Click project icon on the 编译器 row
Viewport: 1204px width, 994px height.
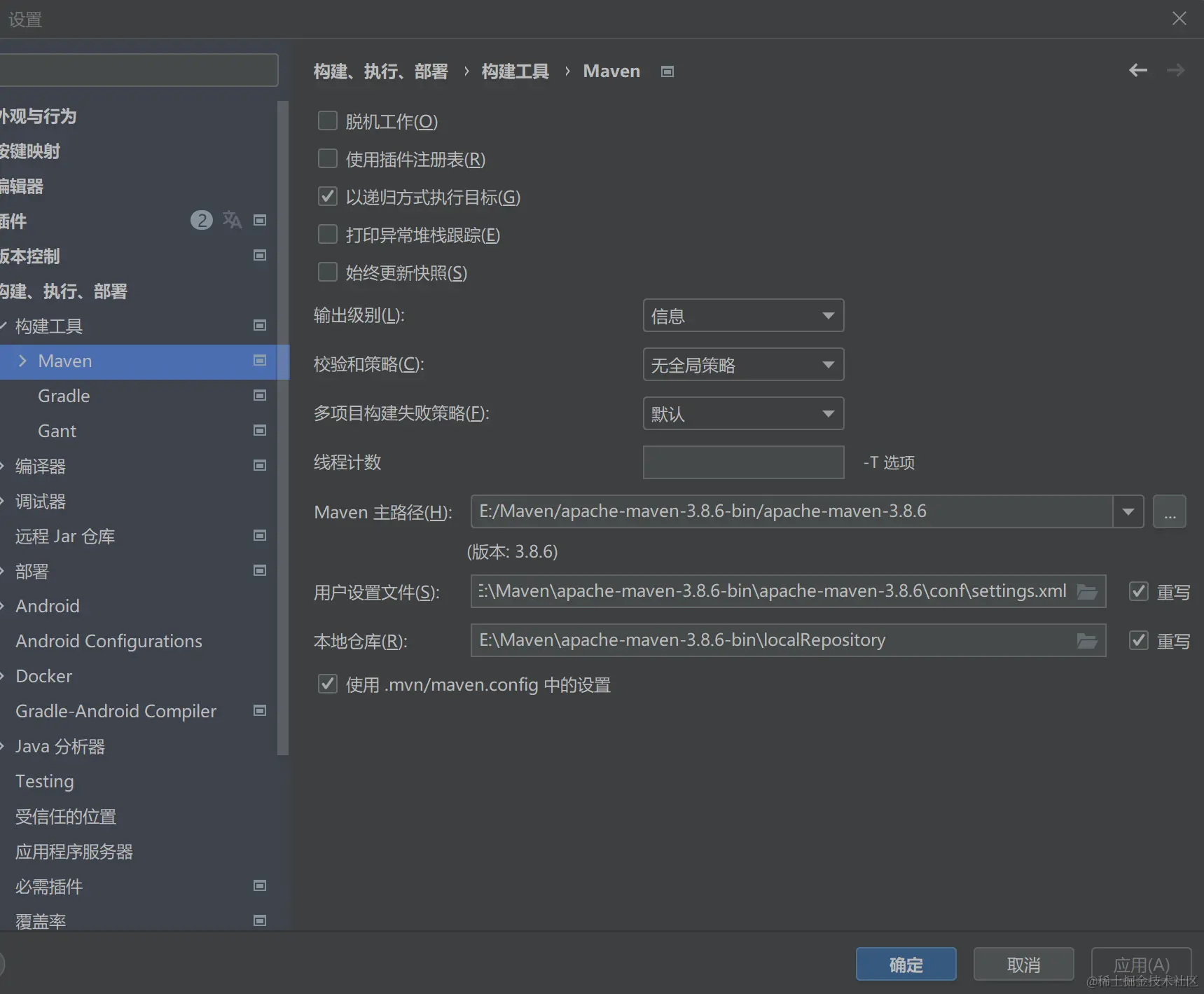coord(260,465)
